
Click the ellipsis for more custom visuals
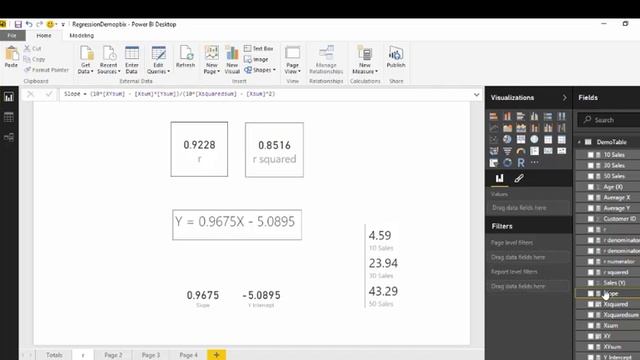click(534, 162)
